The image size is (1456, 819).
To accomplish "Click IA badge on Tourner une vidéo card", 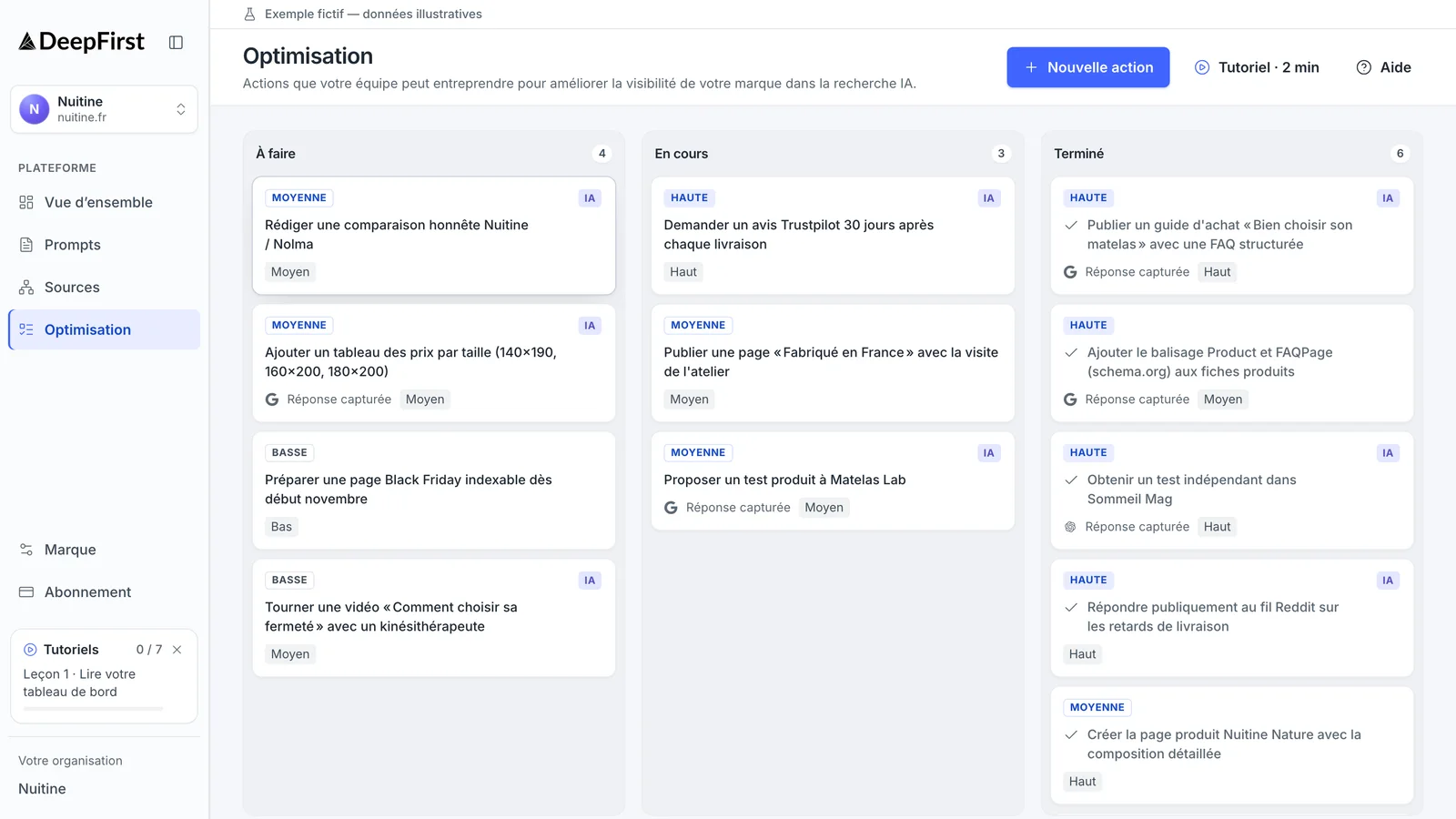I will pos(590,581).
